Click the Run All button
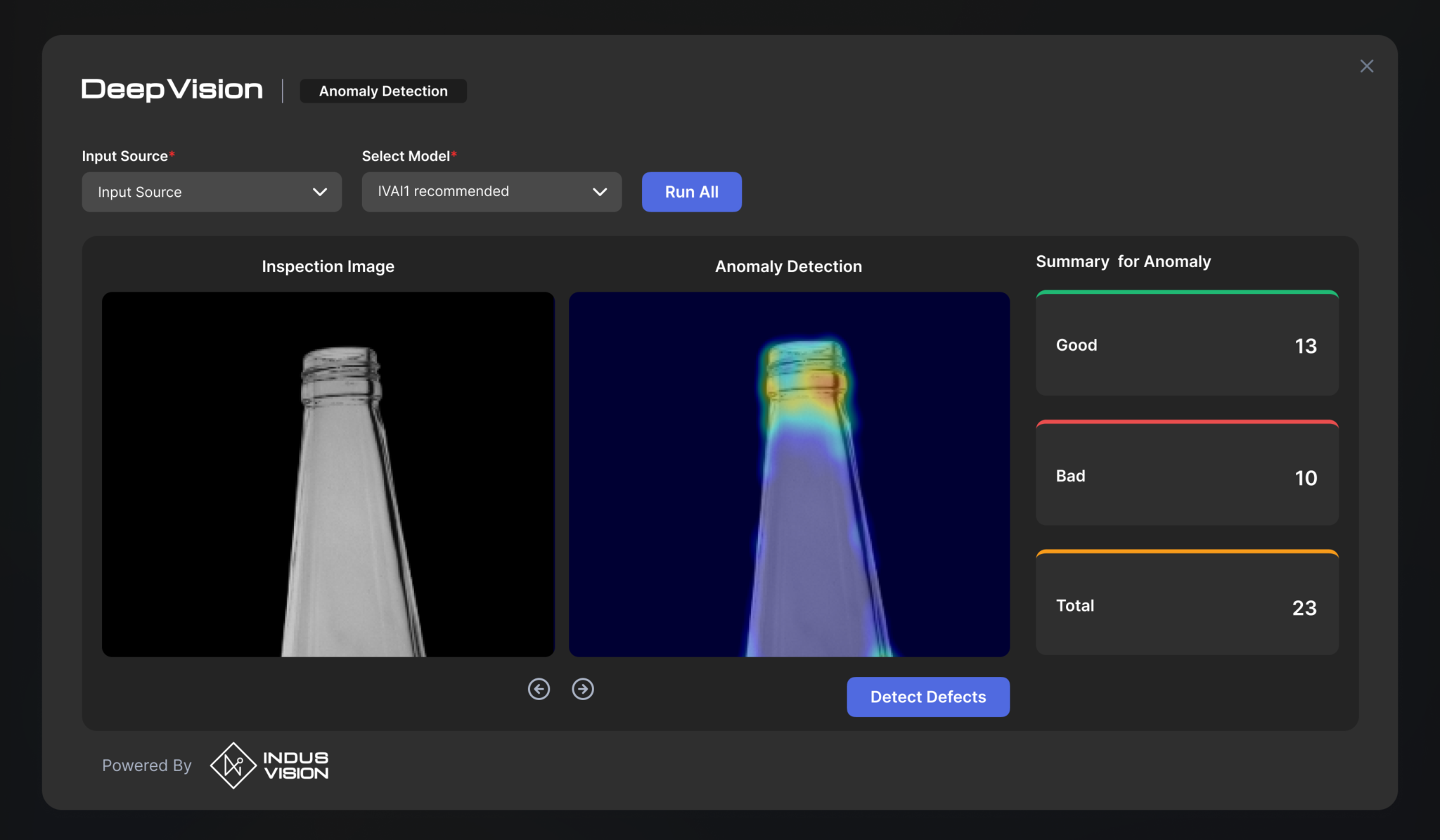The width and height of the screenshot is (1440, 840). coord(691,192)
